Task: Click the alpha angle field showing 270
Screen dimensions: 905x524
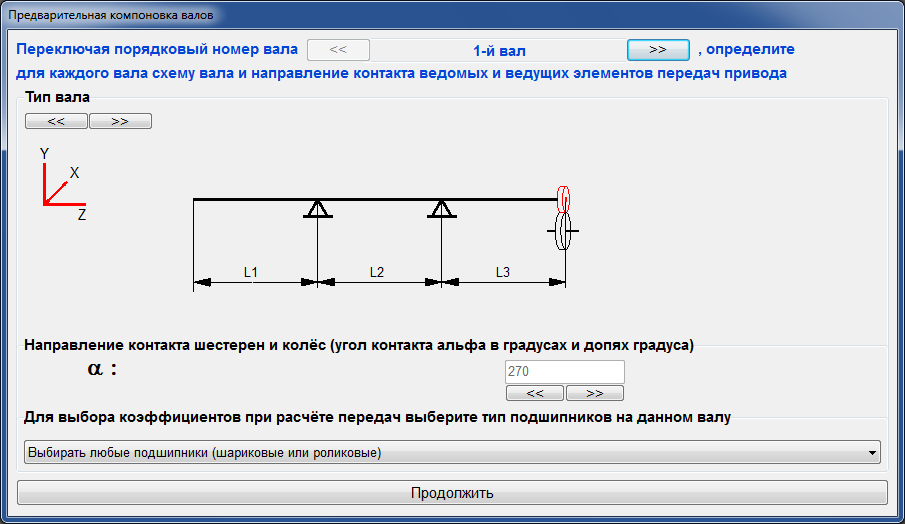Action: (564, 372)
